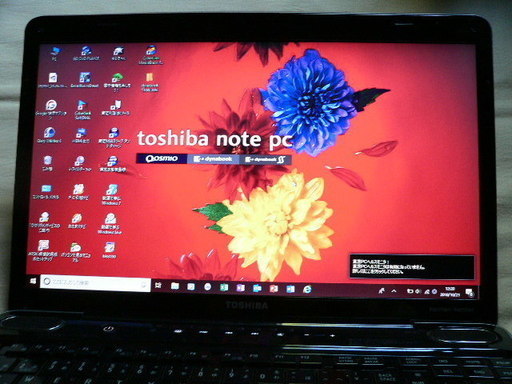The height and width of the screenshot is (384, 512).
Task: Open the green cloud desktop shortcut
Action: point(116,82)
